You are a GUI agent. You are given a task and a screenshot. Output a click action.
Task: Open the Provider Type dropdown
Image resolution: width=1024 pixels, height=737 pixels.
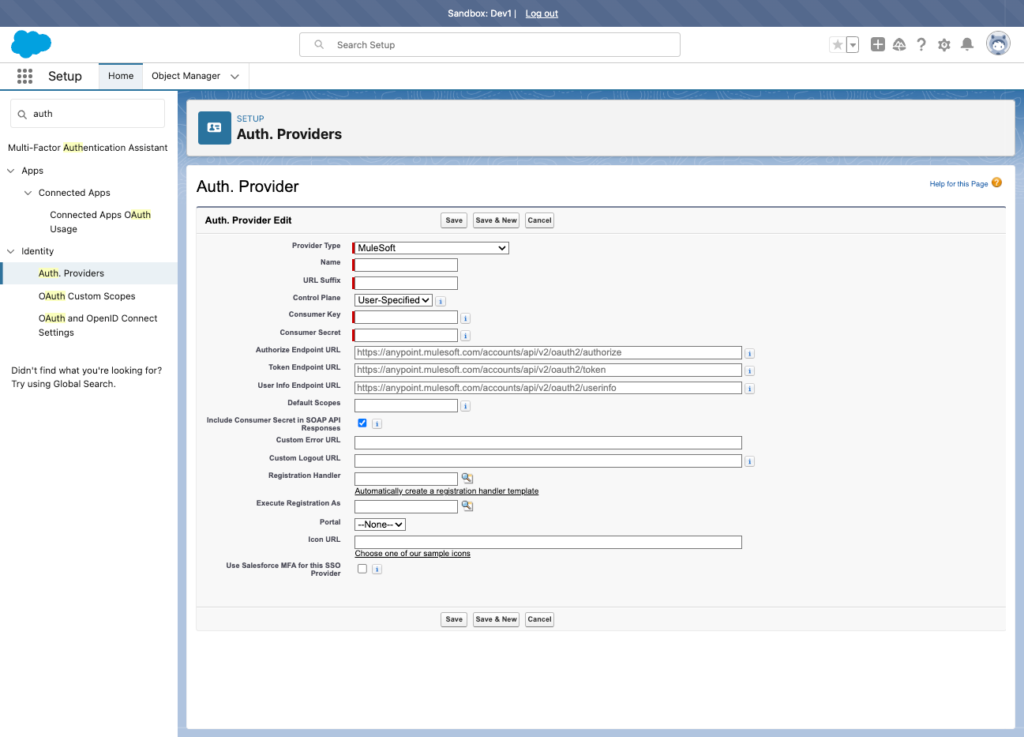coord(431,248)
